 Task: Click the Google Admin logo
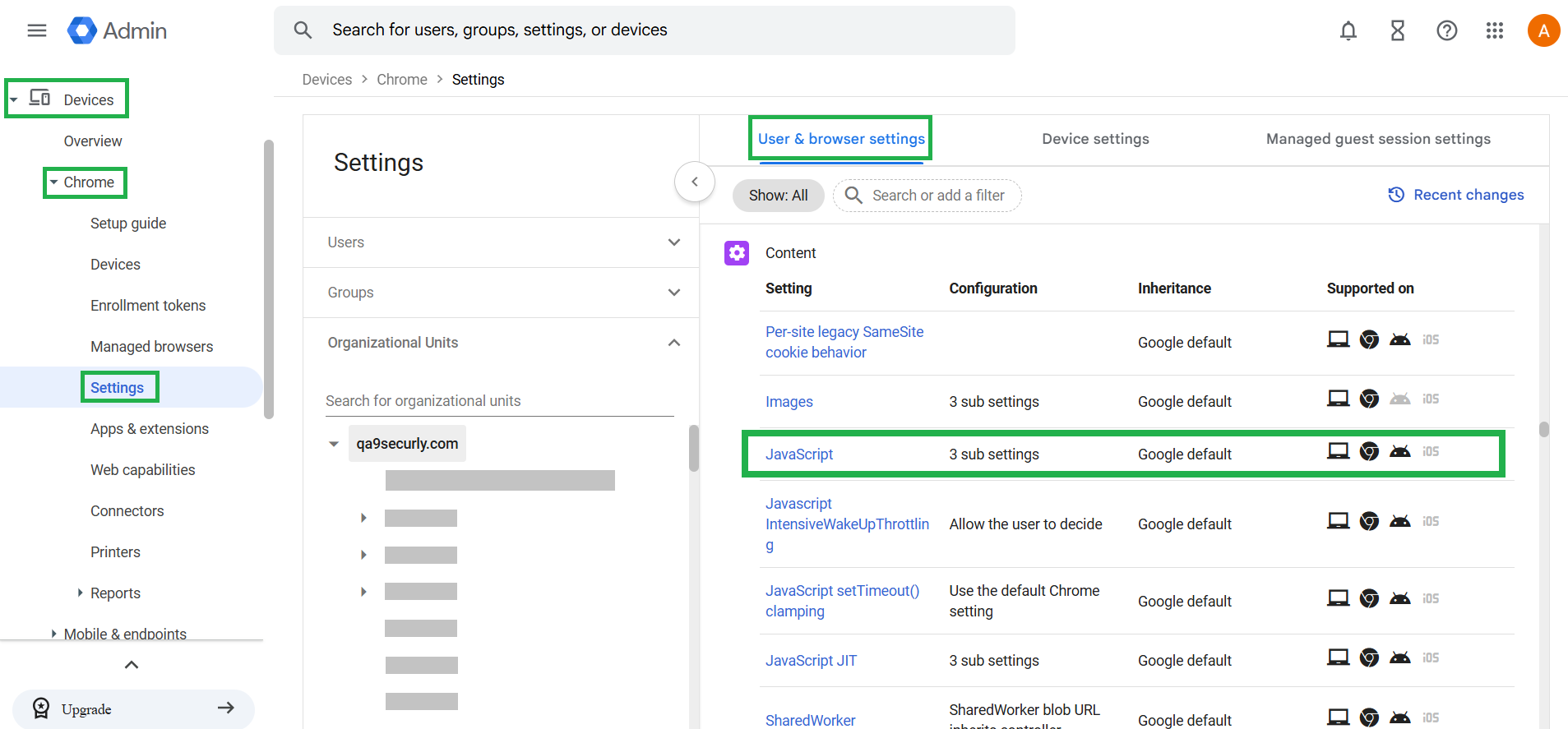tap(118, 30)
